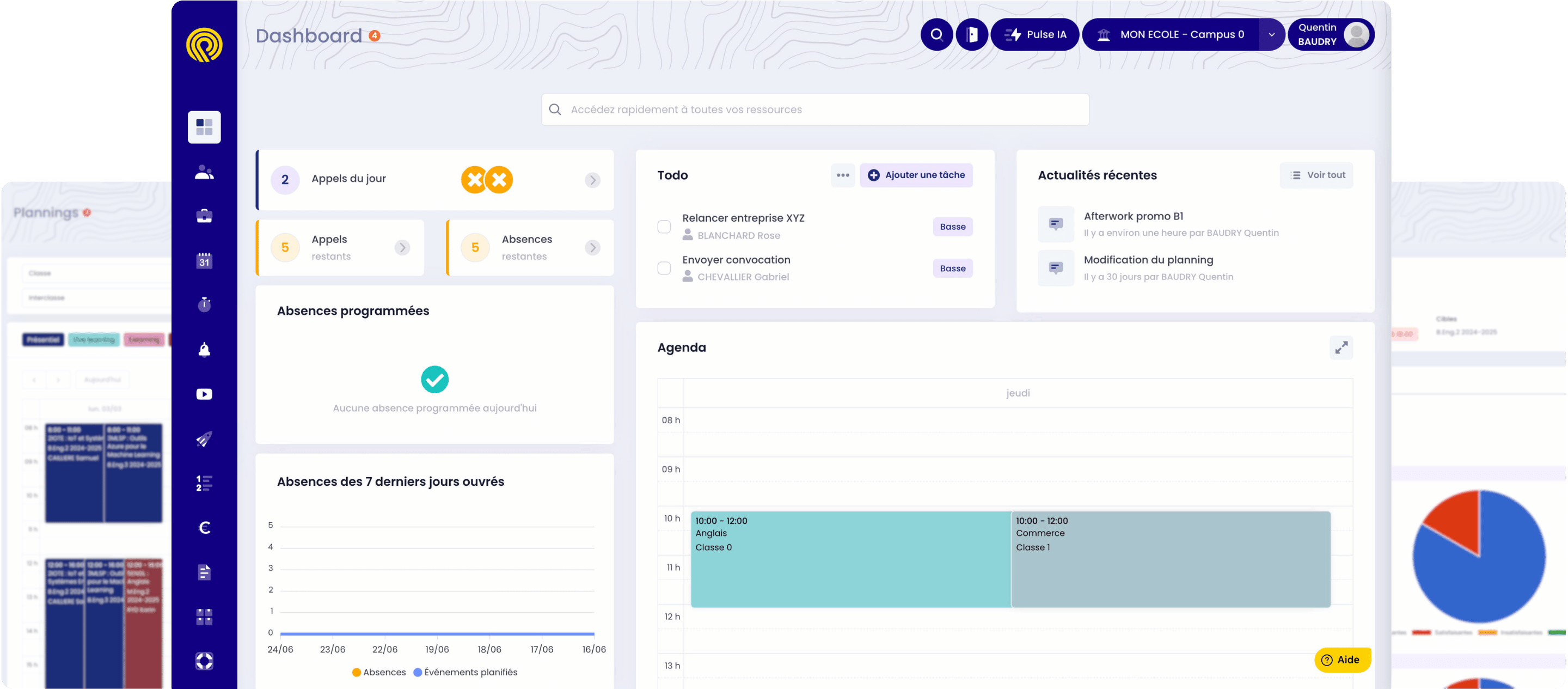Click the orange X call status icons

pos(486,180)
